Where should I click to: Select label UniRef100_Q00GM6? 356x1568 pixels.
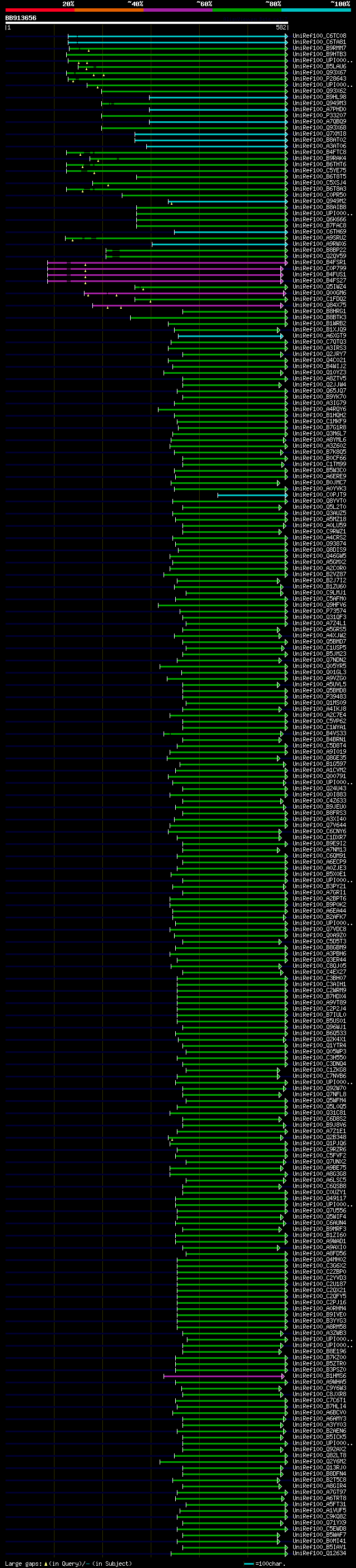point(319,293)
